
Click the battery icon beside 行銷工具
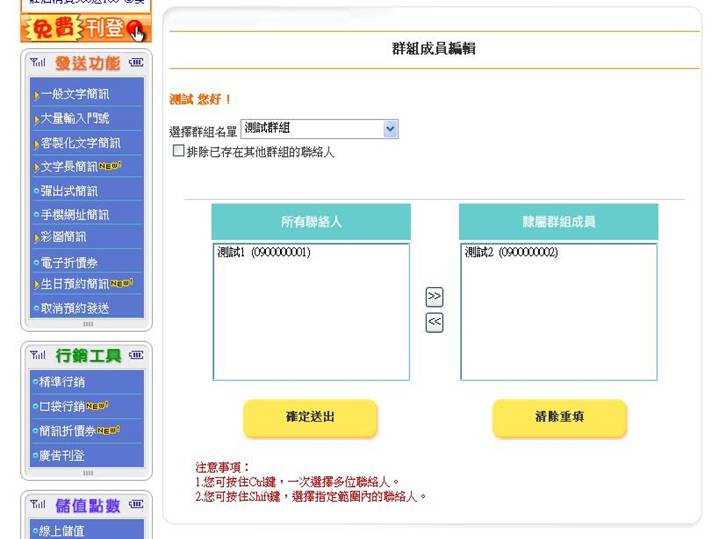(136, 355)
